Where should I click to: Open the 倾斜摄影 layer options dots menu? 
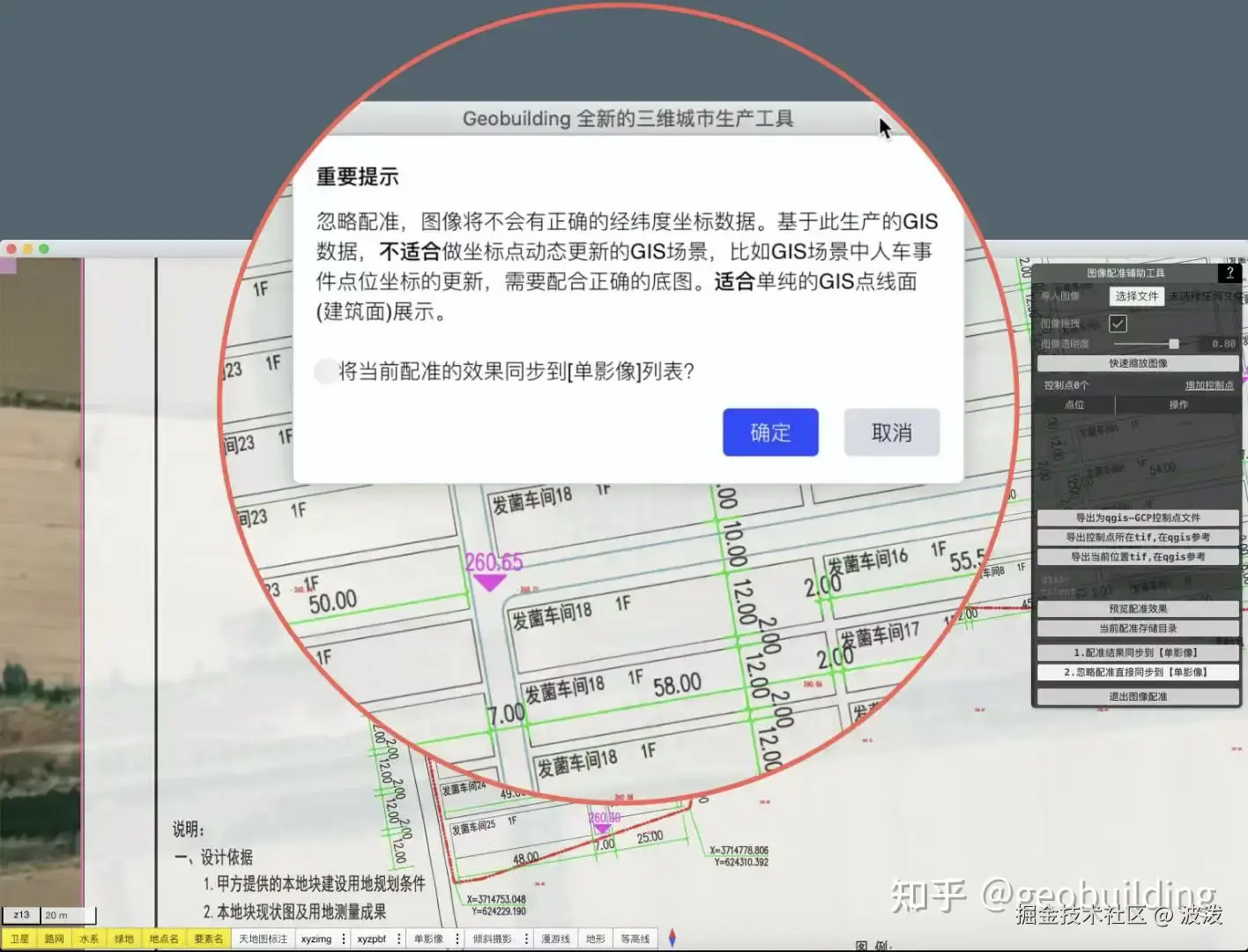526,939
